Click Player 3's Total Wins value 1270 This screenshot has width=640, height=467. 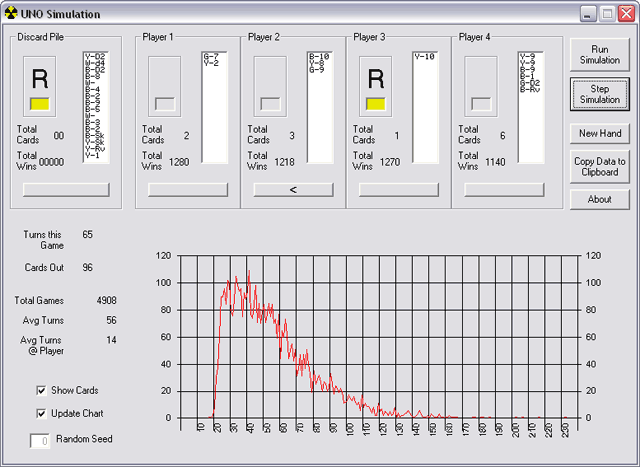pyautogui.click(x=389, y=162)
